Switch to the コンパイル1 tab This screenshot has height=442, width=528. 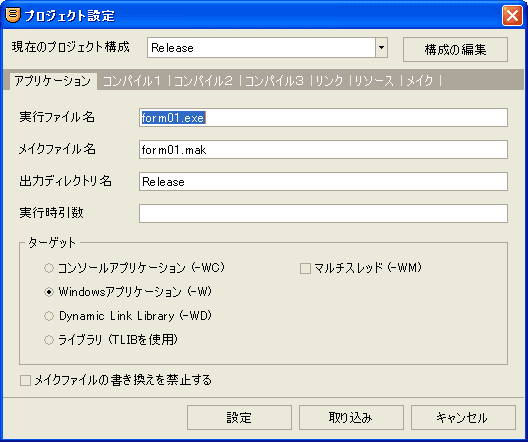(x=132, y=81)
